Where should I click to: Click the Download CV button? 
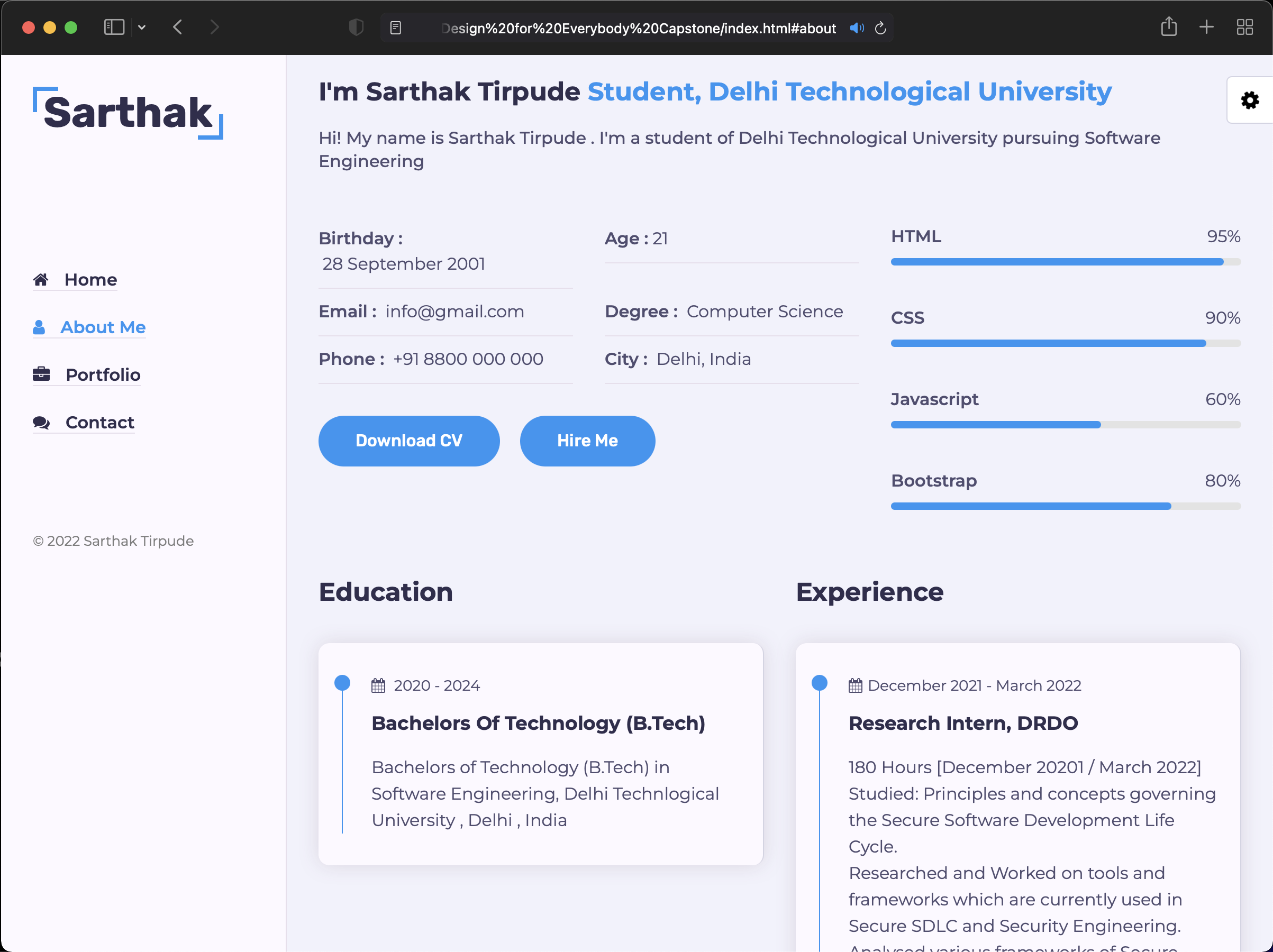(x=408, y=441)
